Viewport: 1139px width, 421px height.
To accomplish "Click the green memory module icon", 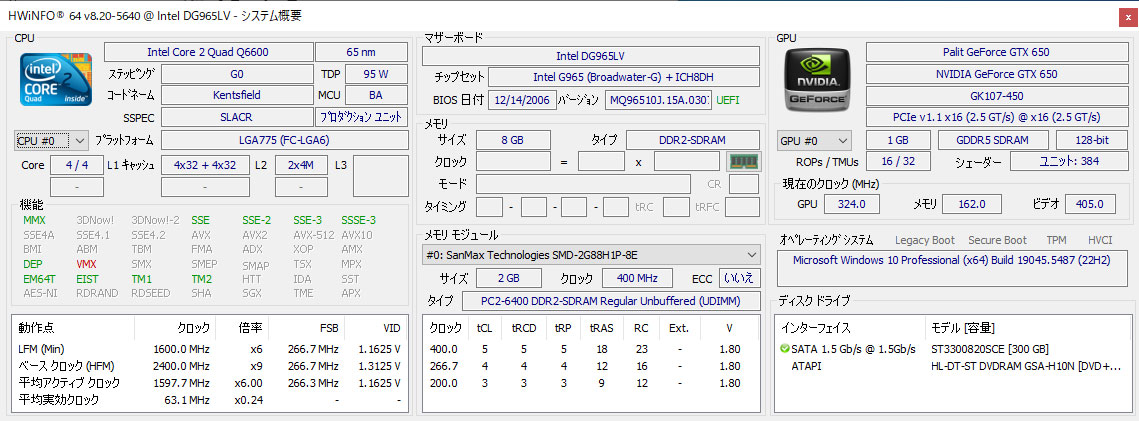I will click(743, 161).
